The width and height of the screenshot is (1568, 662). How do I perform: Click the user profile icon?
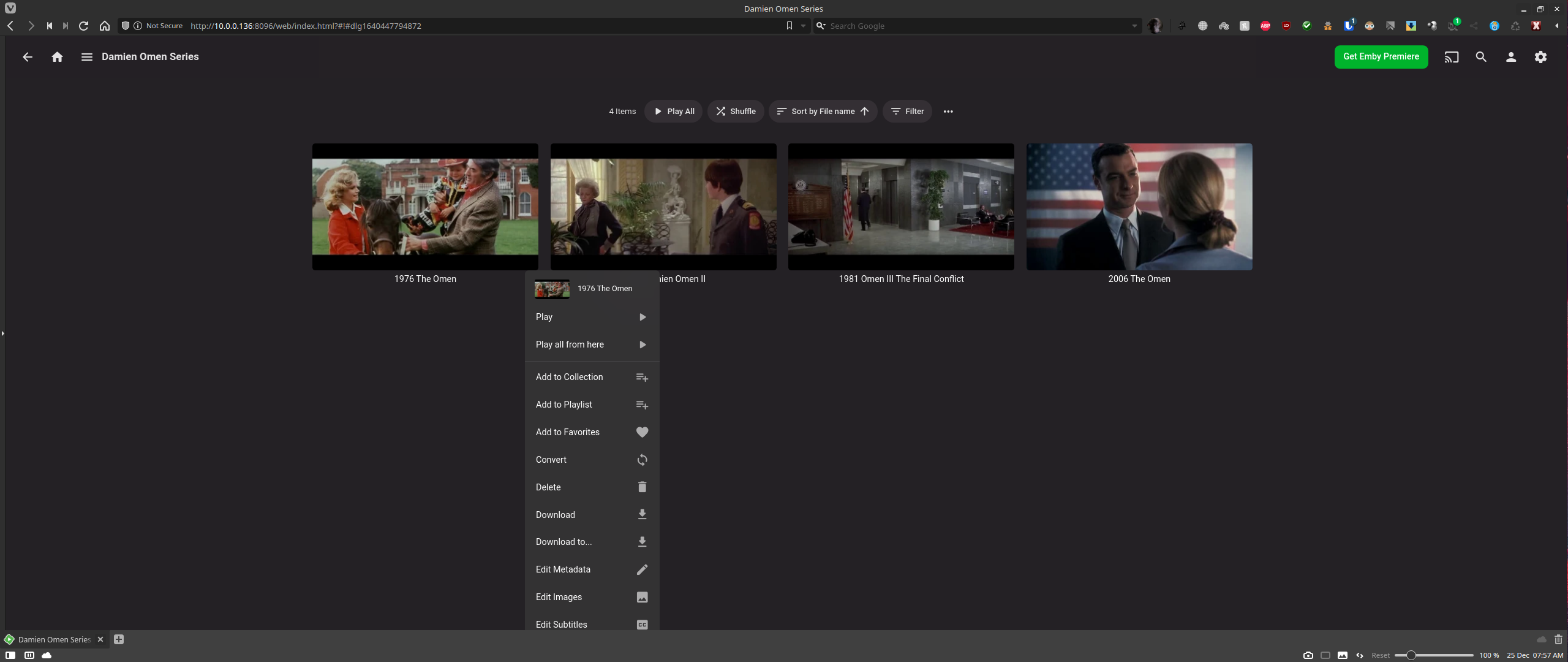(1511, 56)
